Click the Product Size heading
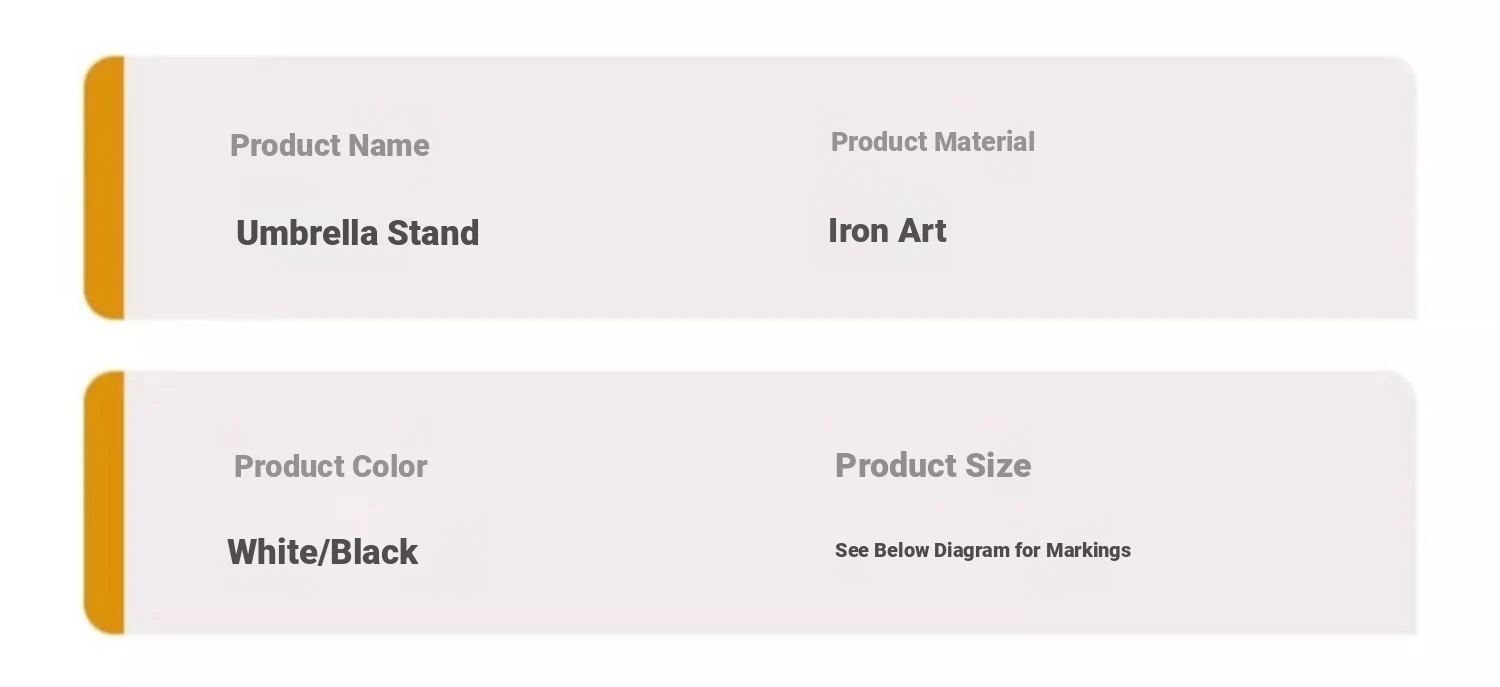This screenshot has height=687, width=1500. [x=932, y=466]
